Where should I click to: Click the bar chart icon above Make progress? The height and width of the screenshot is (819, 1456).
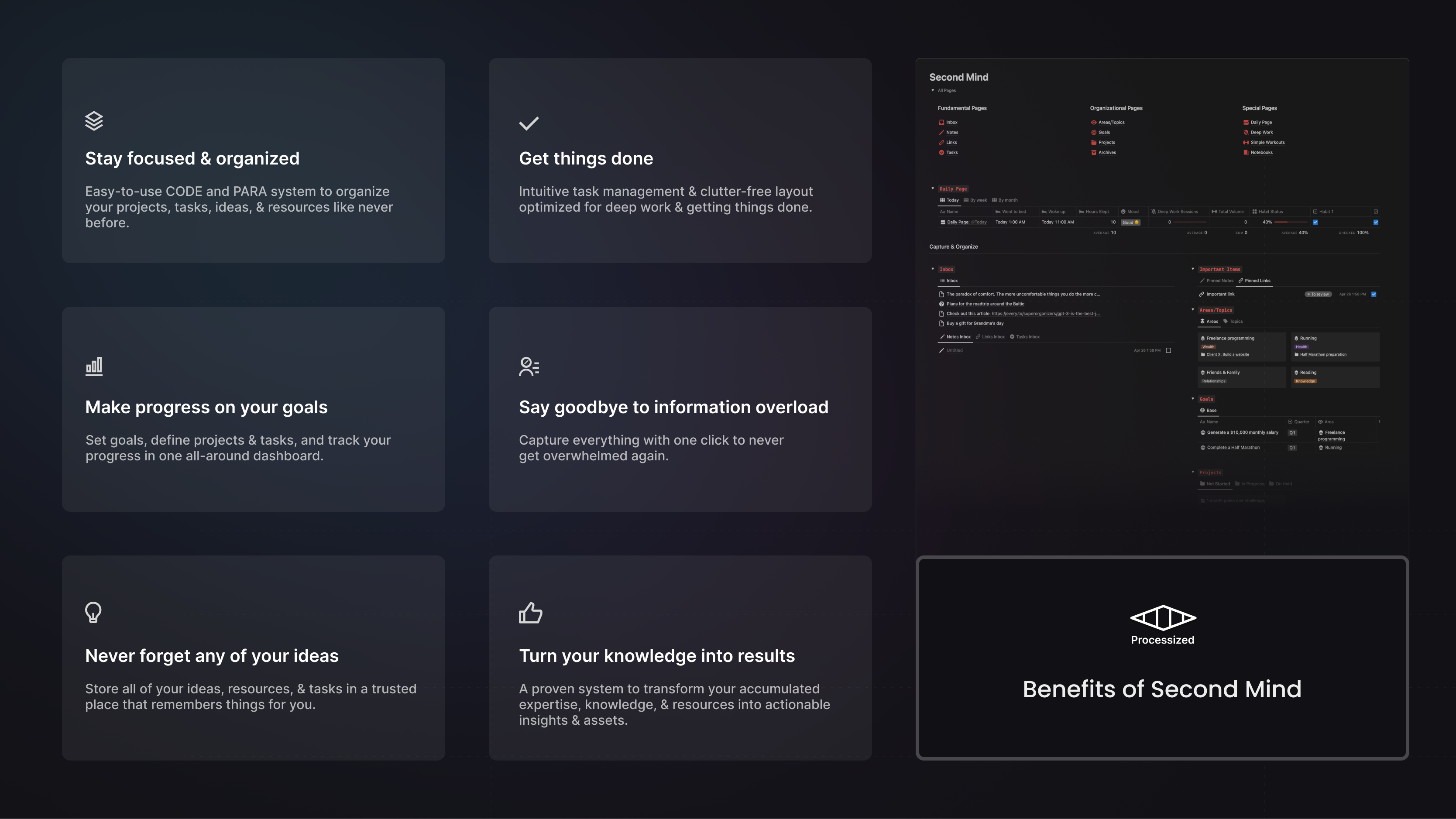tap(94, 366)
